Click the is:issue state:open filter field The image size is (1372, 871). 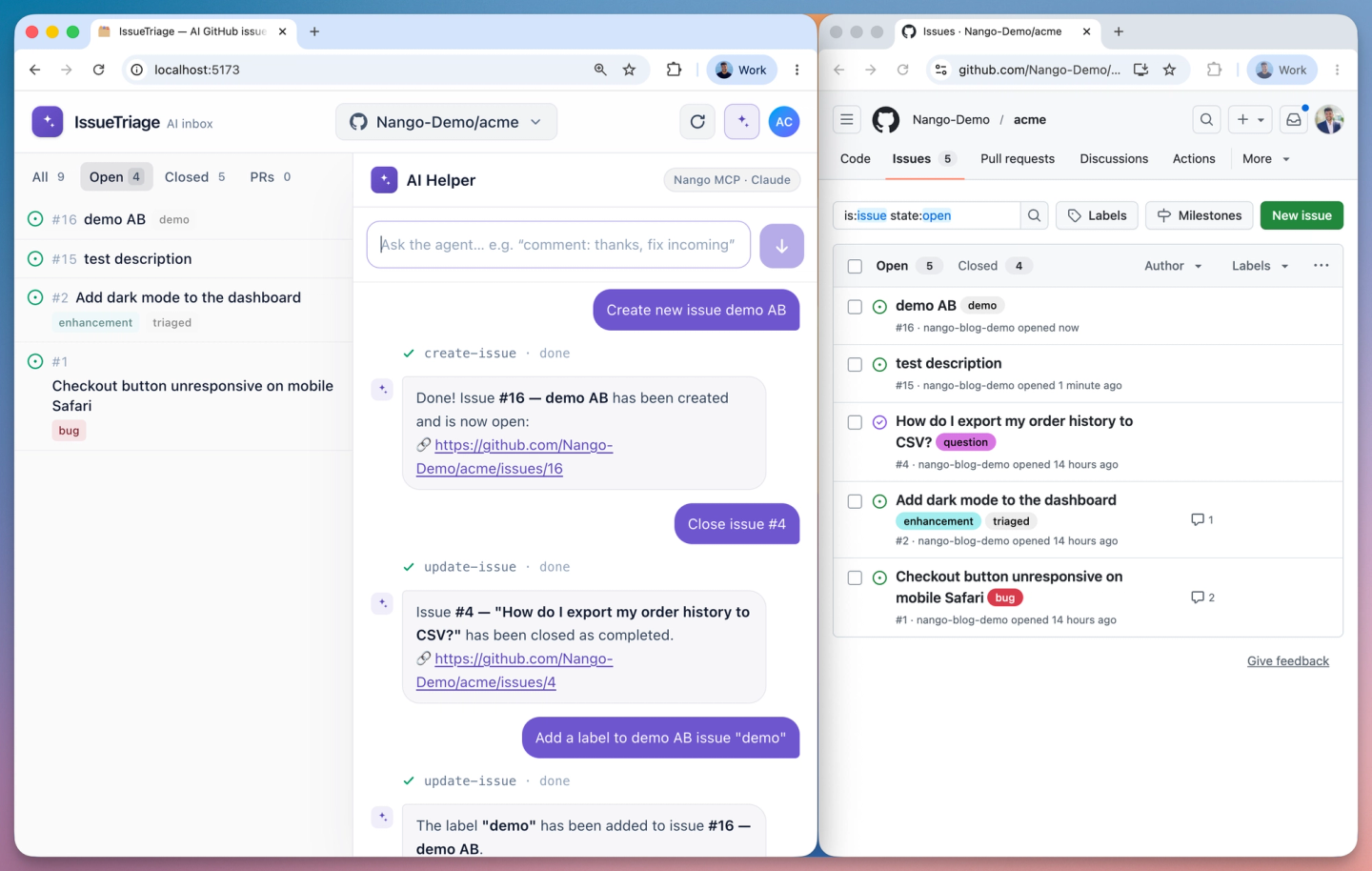[x=926, y=215]
